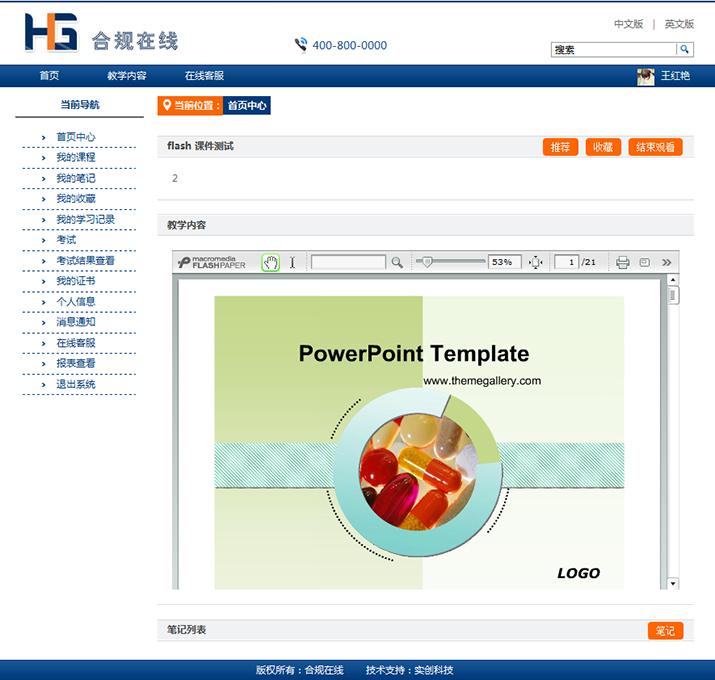This screenshot has width=715, height=680.
Task: Click 退出系统 to log out
Action: tap(76, 384)
